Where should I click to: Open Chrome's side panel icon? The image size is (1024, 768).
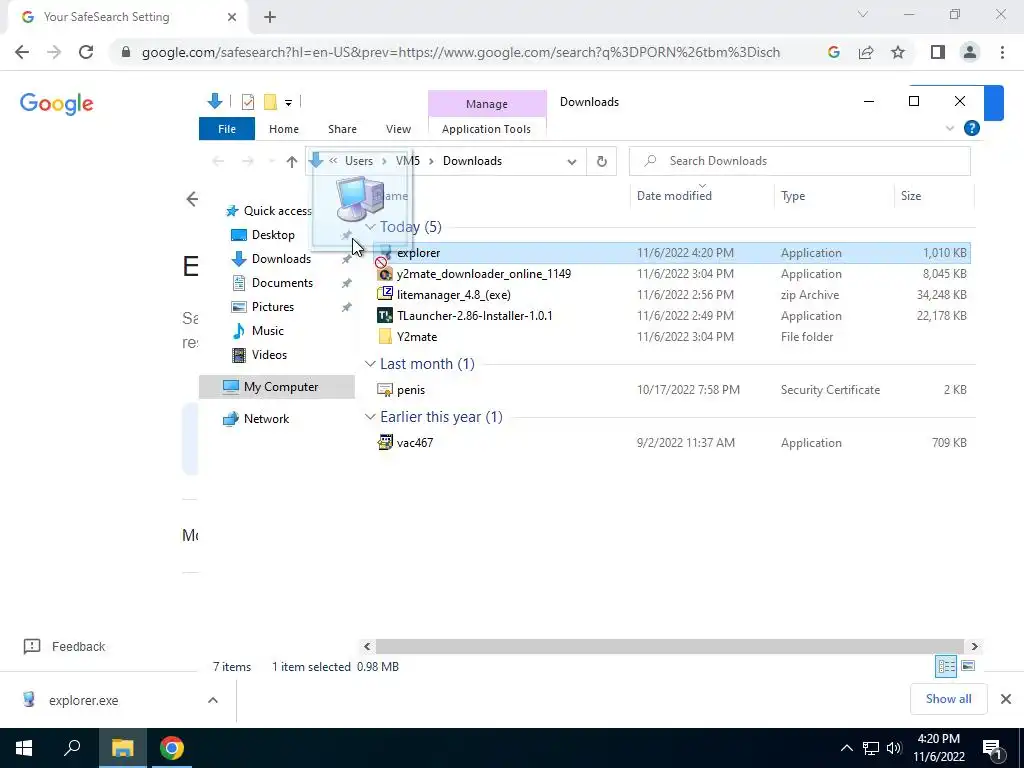coord(938,52)
